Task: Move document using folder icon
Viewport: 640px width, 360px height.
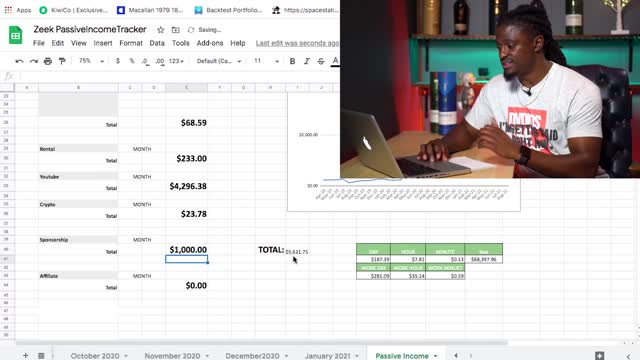Action: (x=176, y=30)
